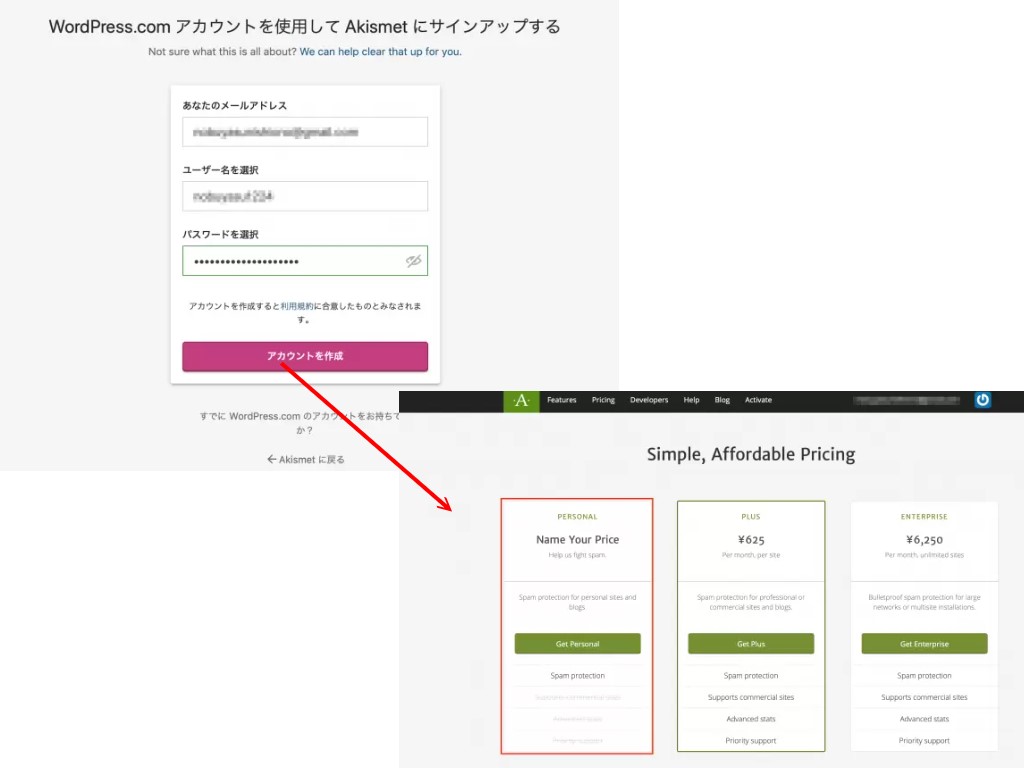
Task: Click the blurred account name in navbar
Action: [x=910, y=400]
